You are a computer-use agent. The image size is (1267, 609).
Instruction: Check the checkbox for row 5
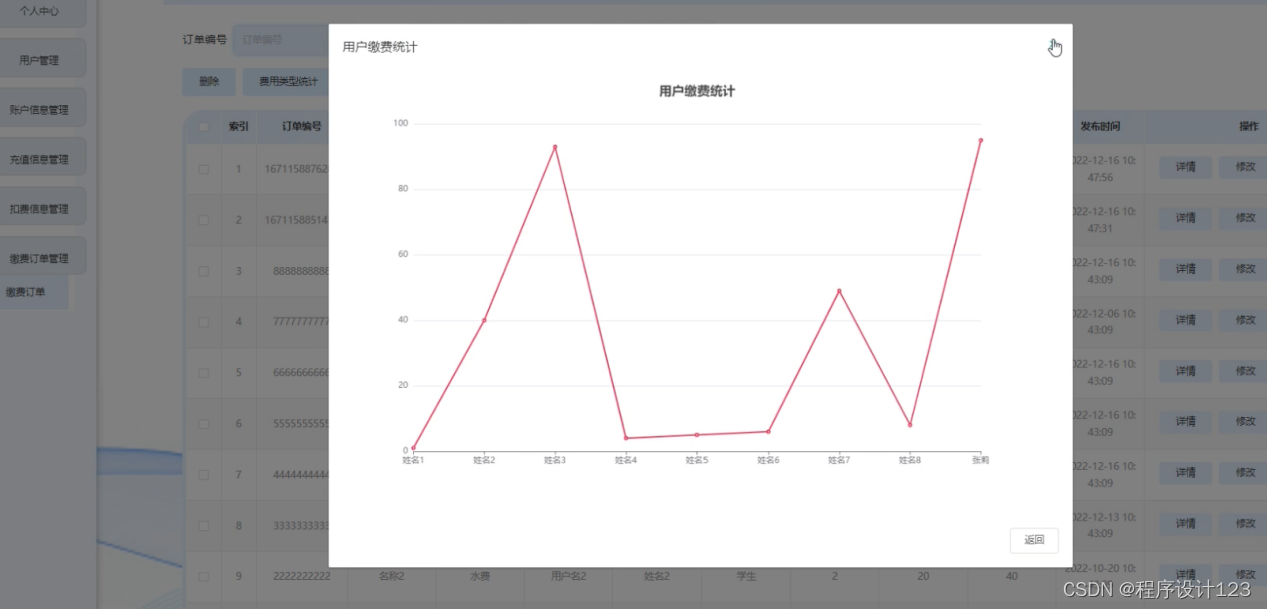pyautogui.click(x=204, y=373)
